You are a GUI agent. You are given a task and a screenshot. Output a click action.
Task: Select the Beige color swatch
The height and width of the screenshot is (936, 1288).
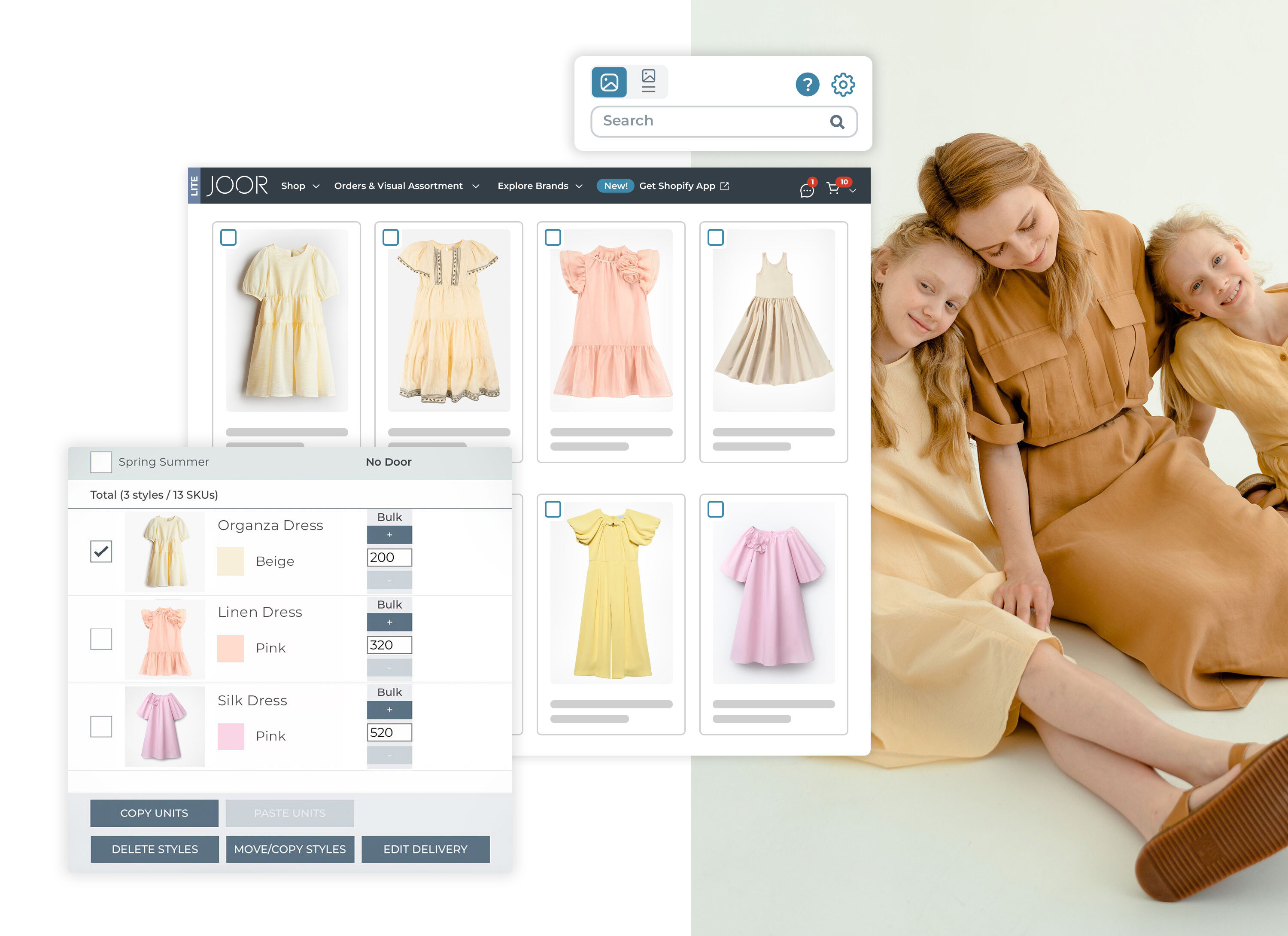pos(231,561)
